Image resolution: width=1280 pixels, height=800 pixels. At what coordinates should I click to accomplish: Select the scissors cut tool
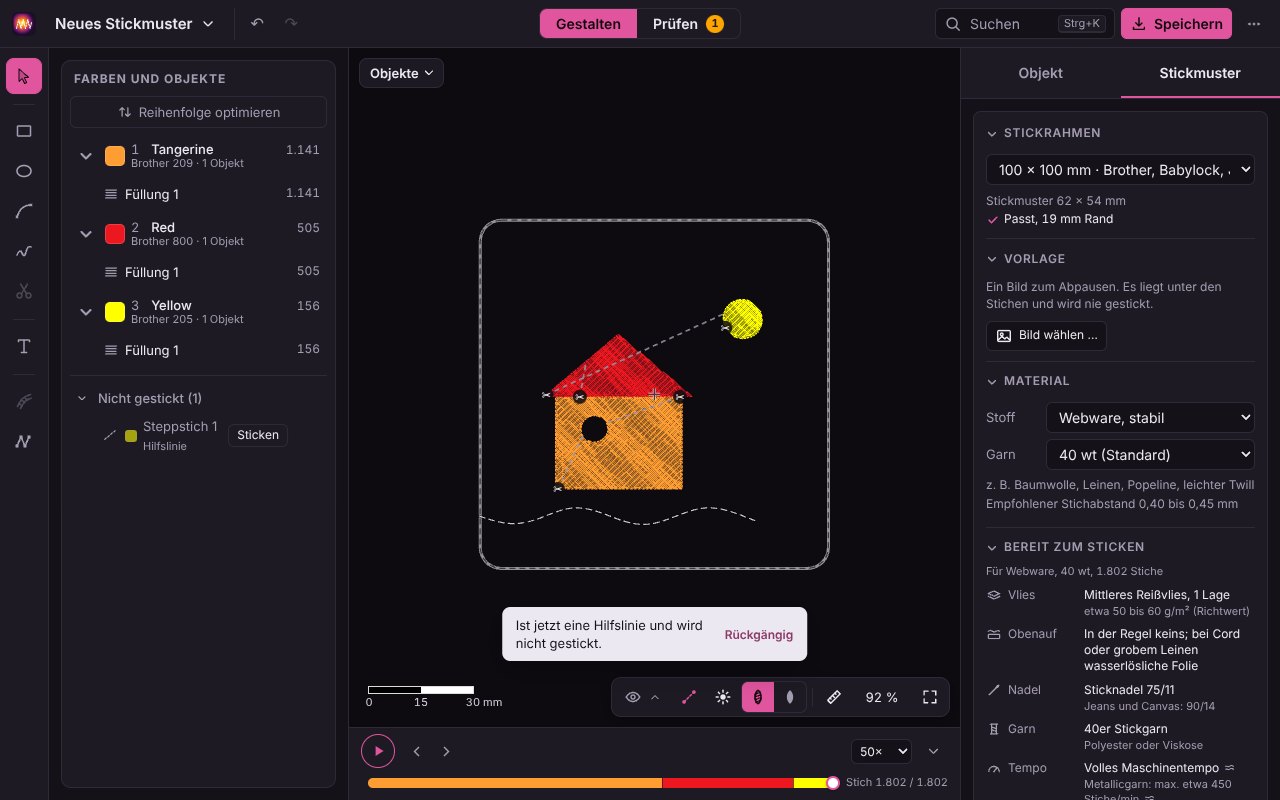[x=24, y=291]
